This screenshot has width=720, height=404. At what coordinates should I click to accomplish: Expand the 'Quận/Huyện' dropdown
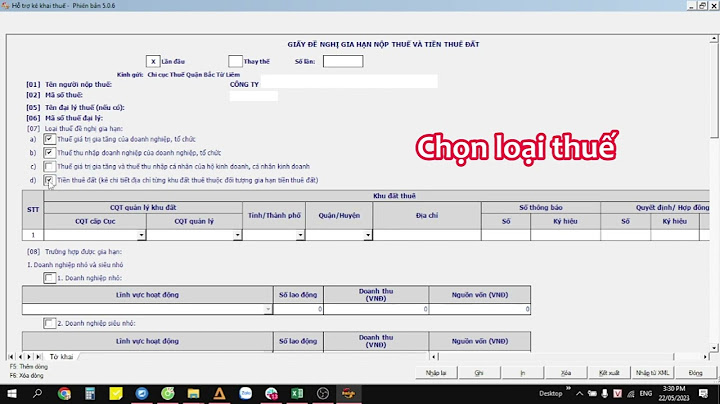coord(368,235)
